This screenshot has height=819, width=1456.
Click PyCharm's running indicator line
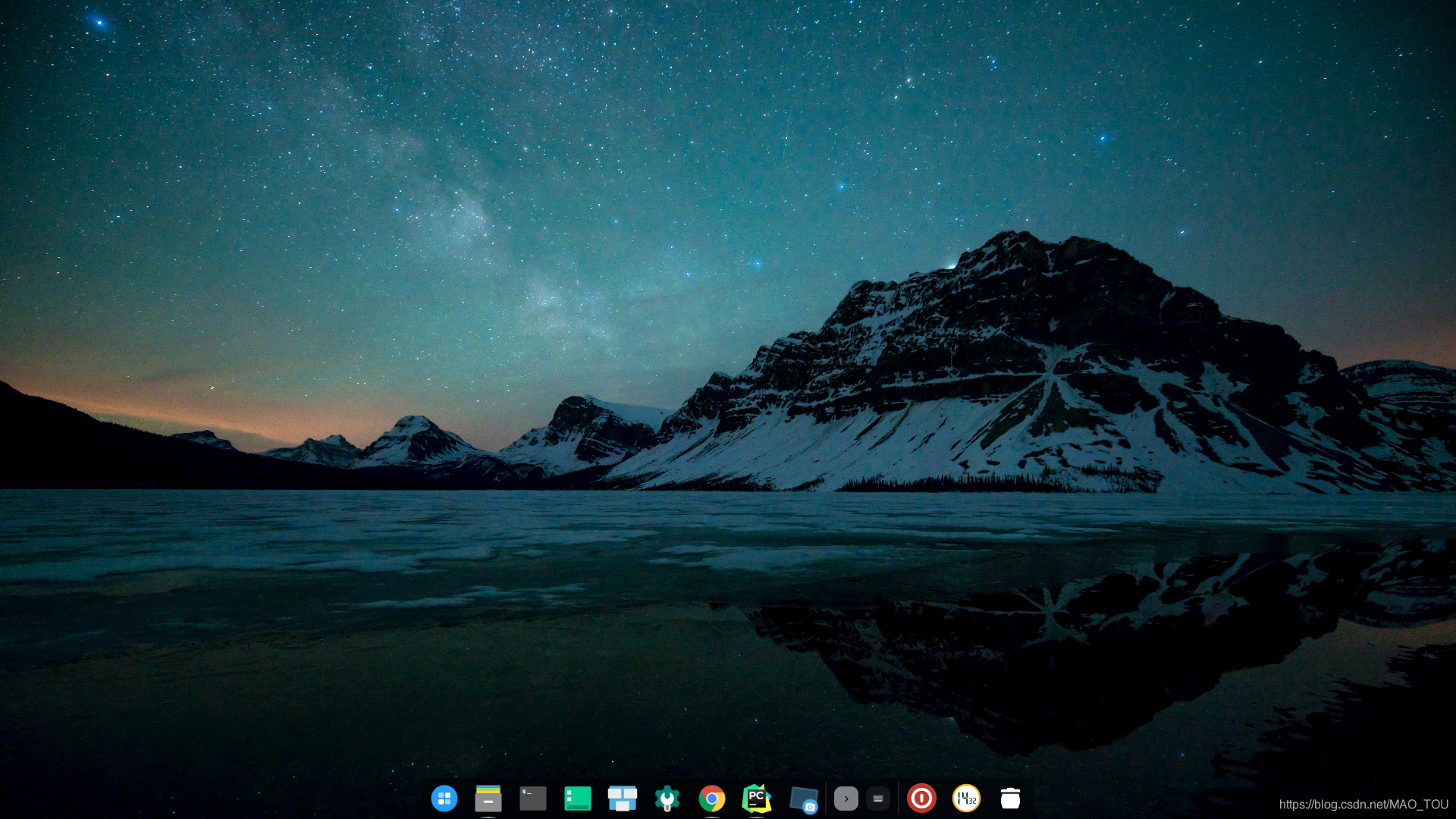pyautogui.click(x=757, y=816)
